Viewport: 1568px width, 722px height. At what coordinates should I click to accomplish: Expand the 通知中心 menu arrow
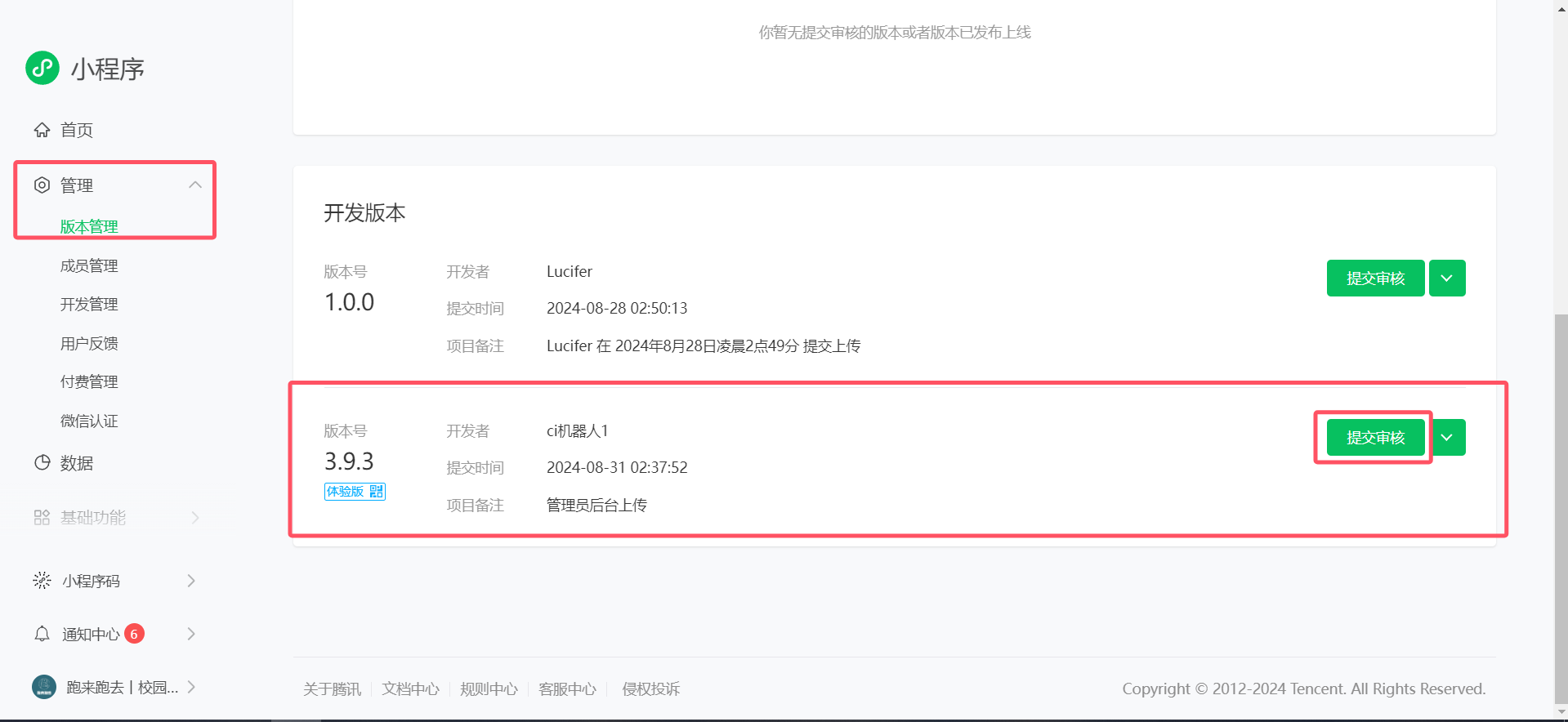pyautogui.click(x=191, y=634)
